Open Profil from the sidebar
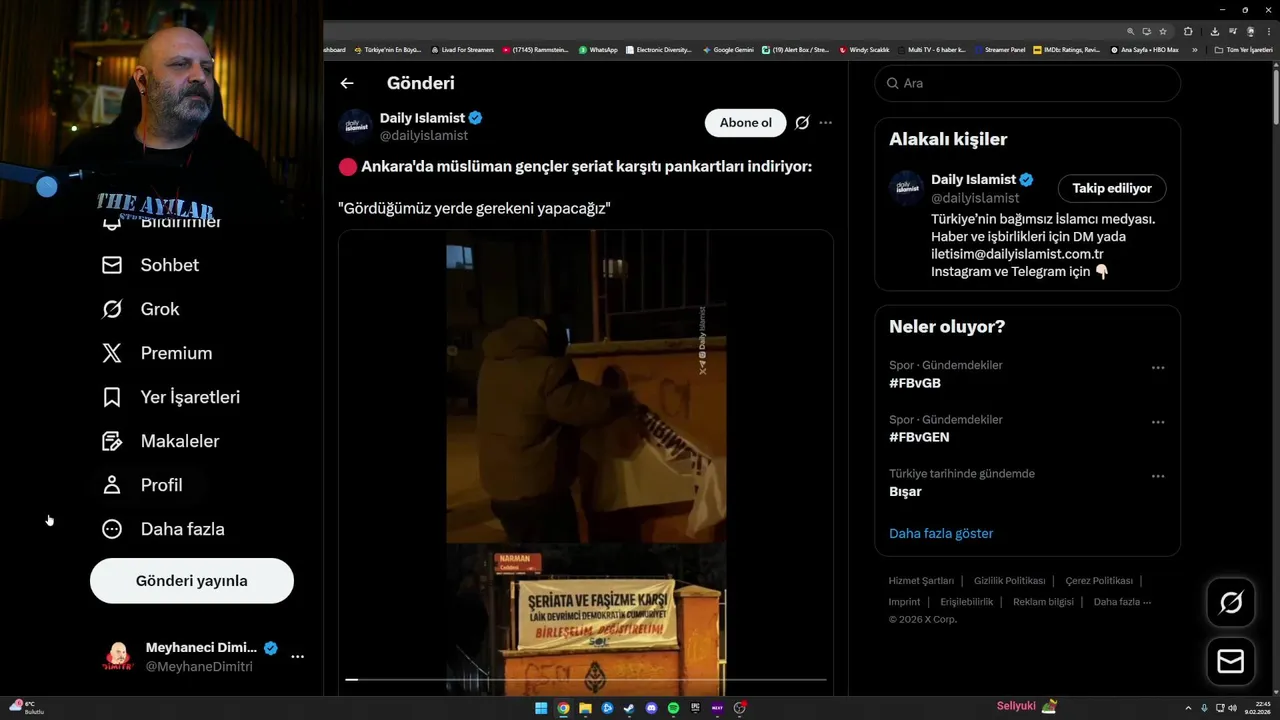 [141, 485]
